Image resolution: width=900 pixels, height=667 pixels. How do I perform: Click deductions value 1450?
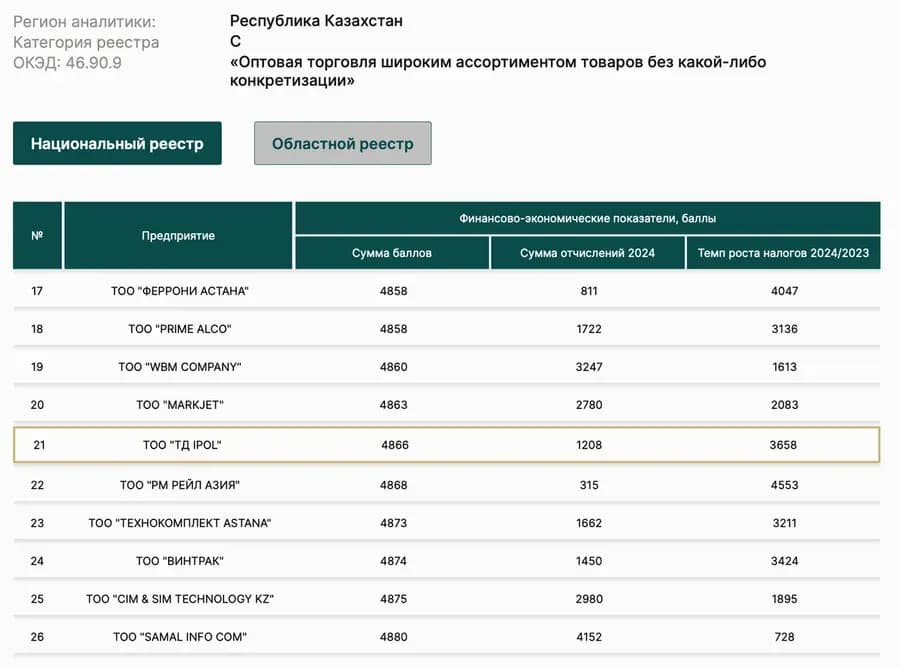(x=589, y=561)
